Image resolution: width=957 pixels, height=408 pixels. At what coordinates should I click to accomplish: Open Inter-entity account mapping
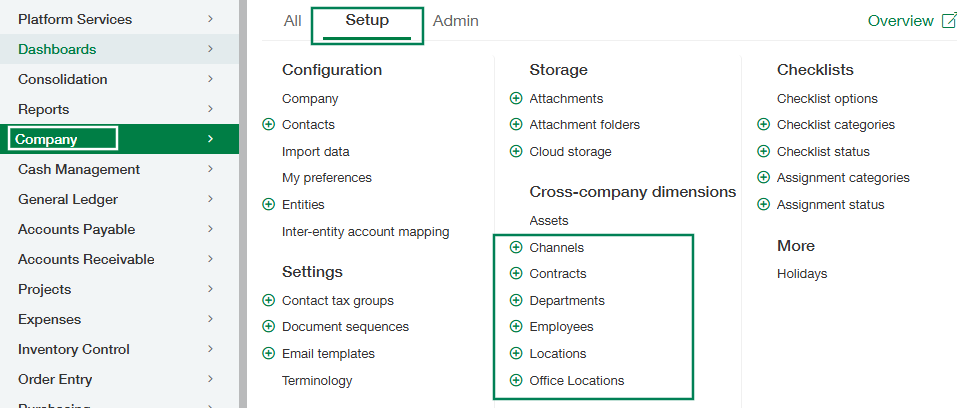(x=366, y=231)
